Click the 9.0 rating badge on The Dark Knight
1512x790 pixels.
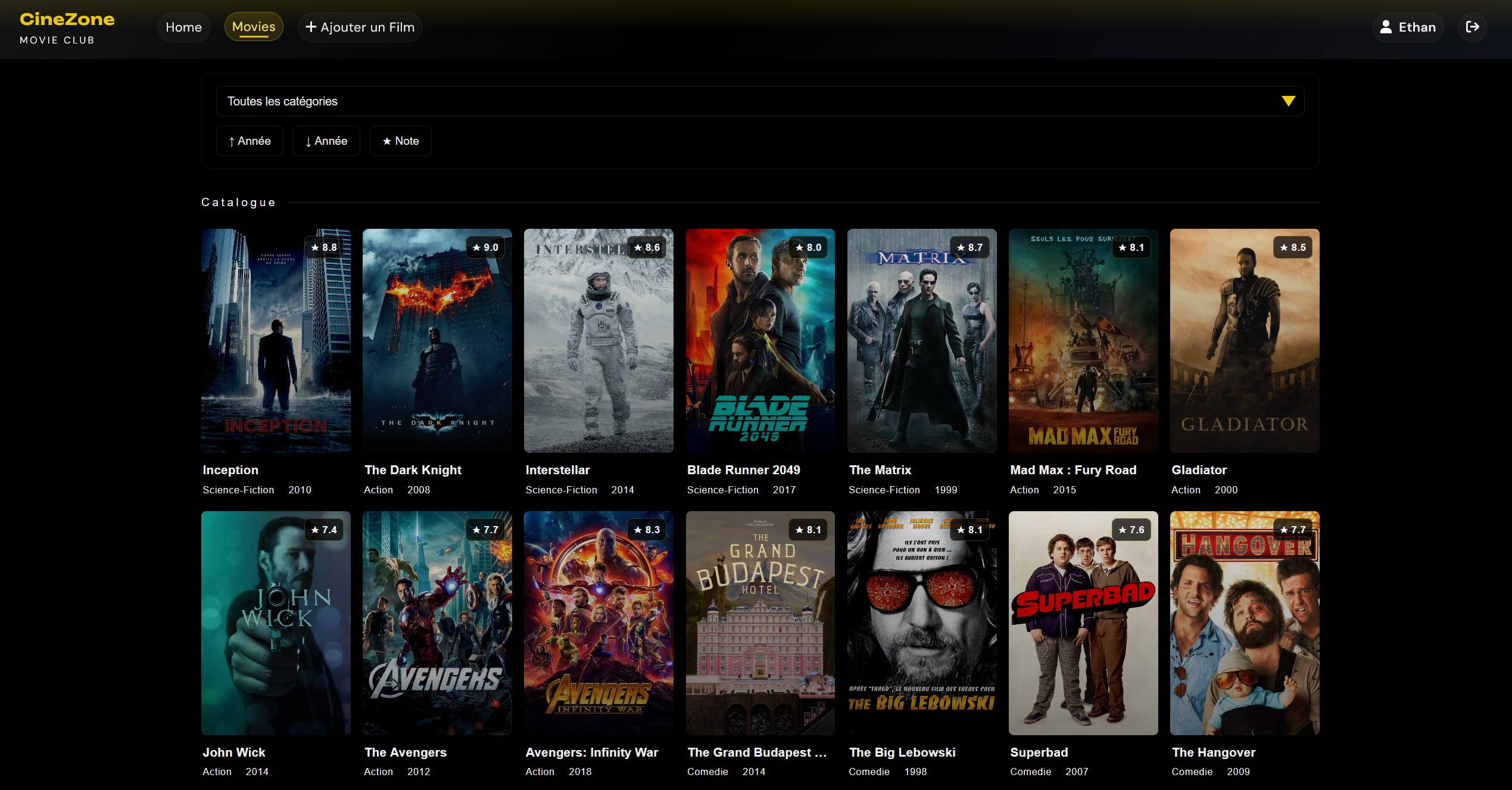coord(485,247)
